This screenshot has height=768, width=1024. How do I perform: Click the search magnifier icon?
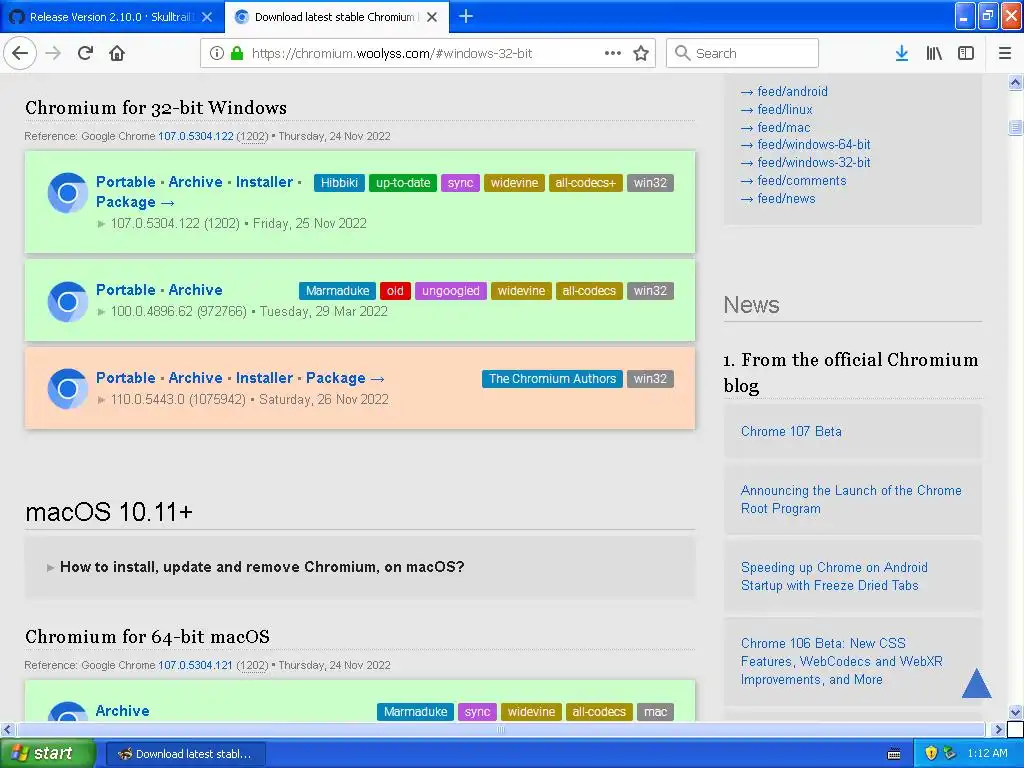click(x=682, y=53)
